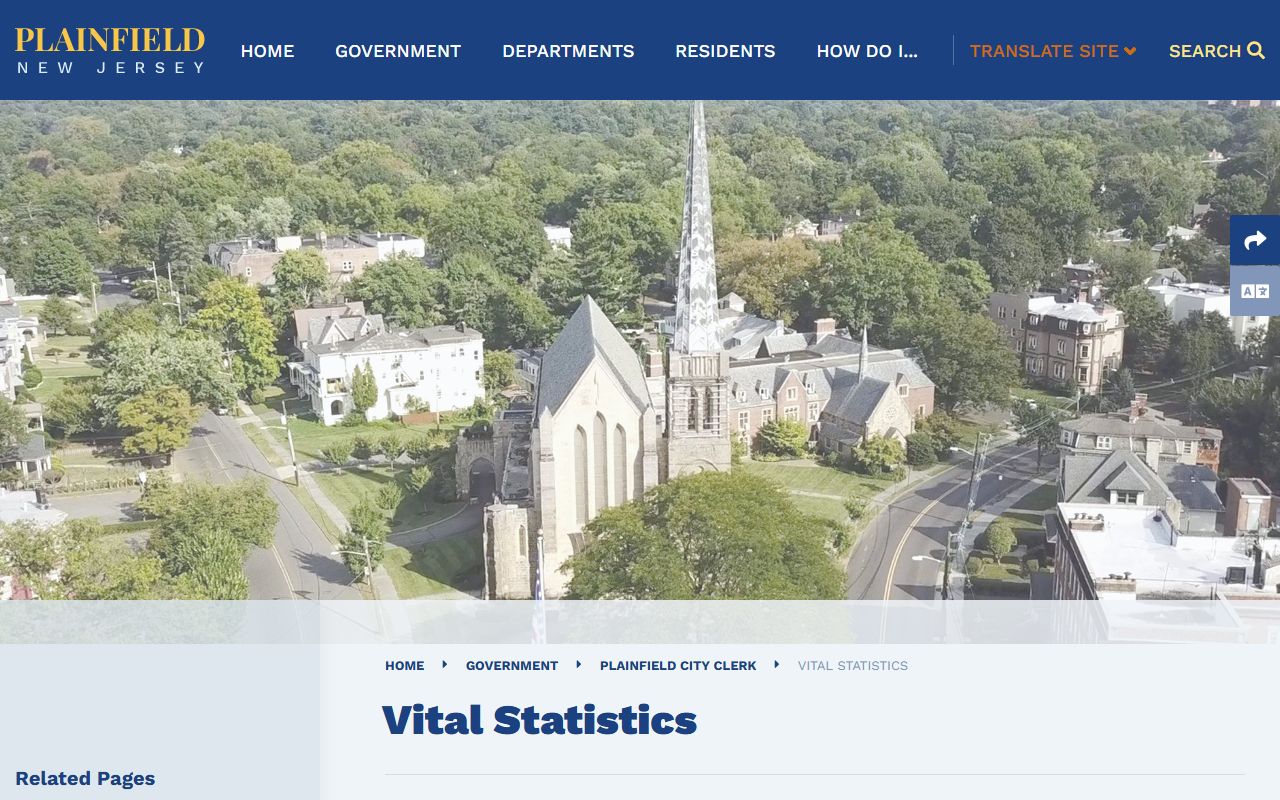Click the Plainfield New Jersey logo
Viewport: 1280px width, 800px height.
coord(110,50)
